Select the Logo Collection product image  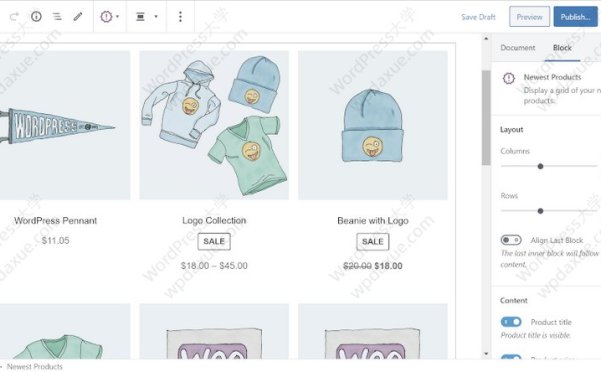coord(214,125)
